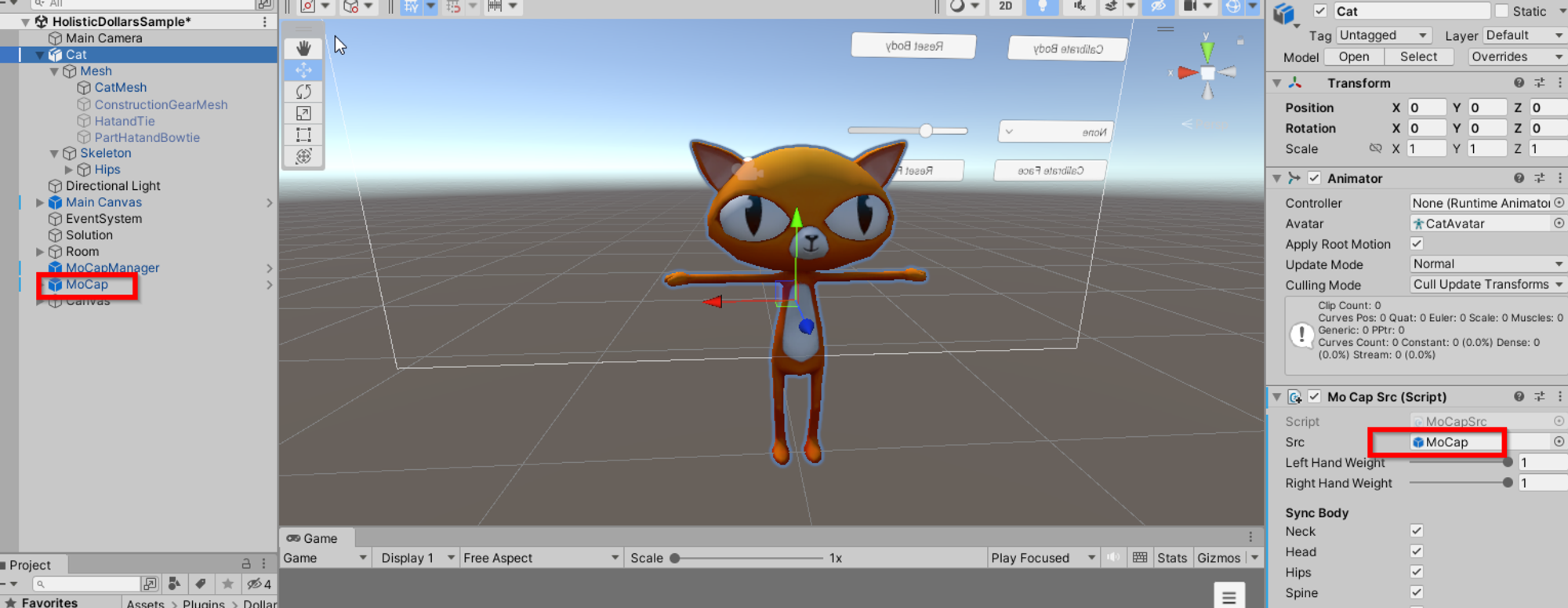Image resolution: width=1568 pixels, height=608 pixels.
Task: Open the Project tab
Action: coord(30,565)
